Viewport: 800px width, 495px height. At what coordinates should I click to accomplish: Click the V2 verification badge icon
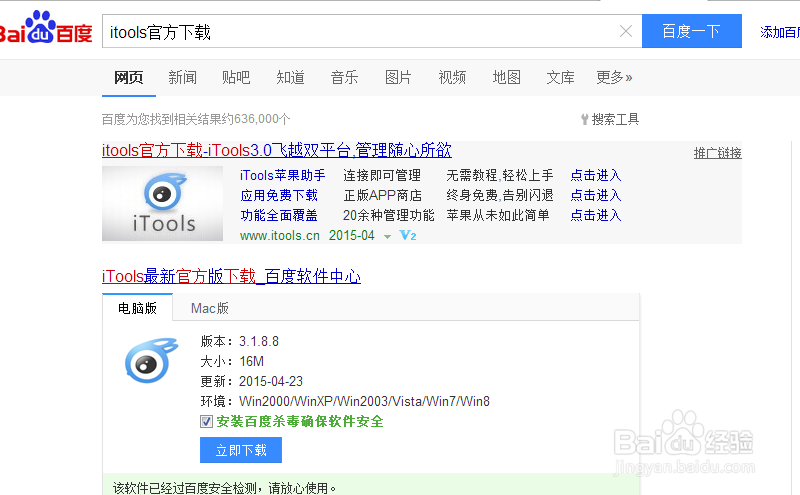tap(408, 235)
